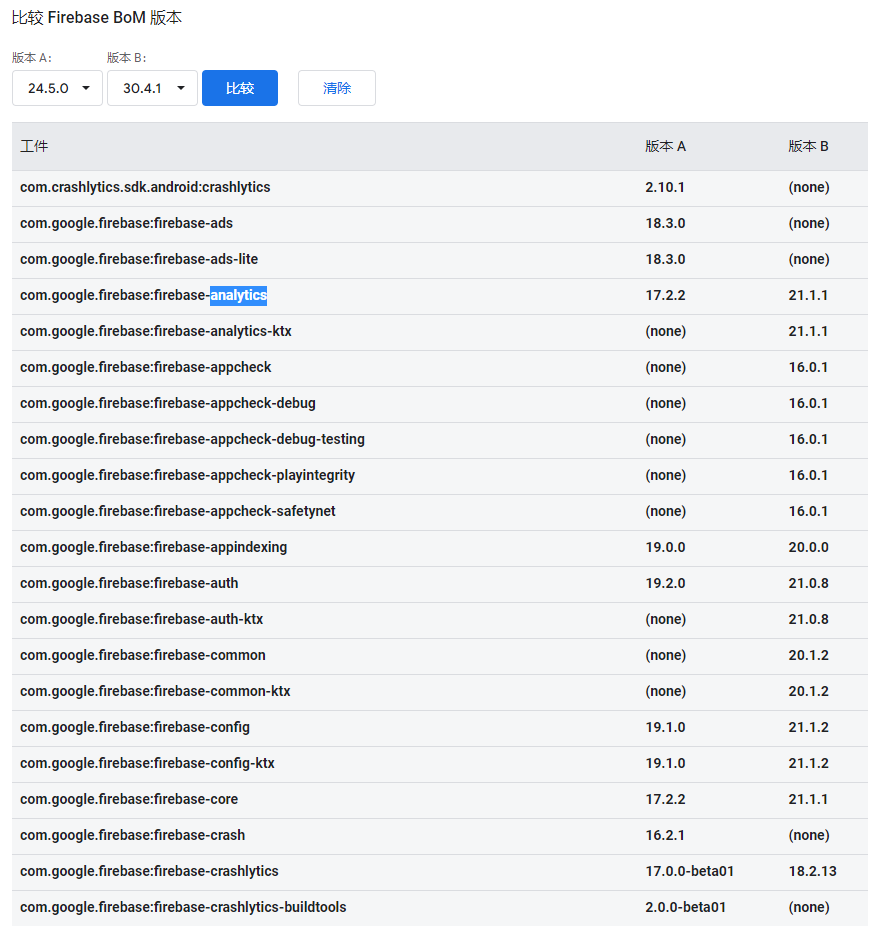
Task: Click the 版本 B: label above second dropdown
Action: pyautogui.click(x=126, y=58)
